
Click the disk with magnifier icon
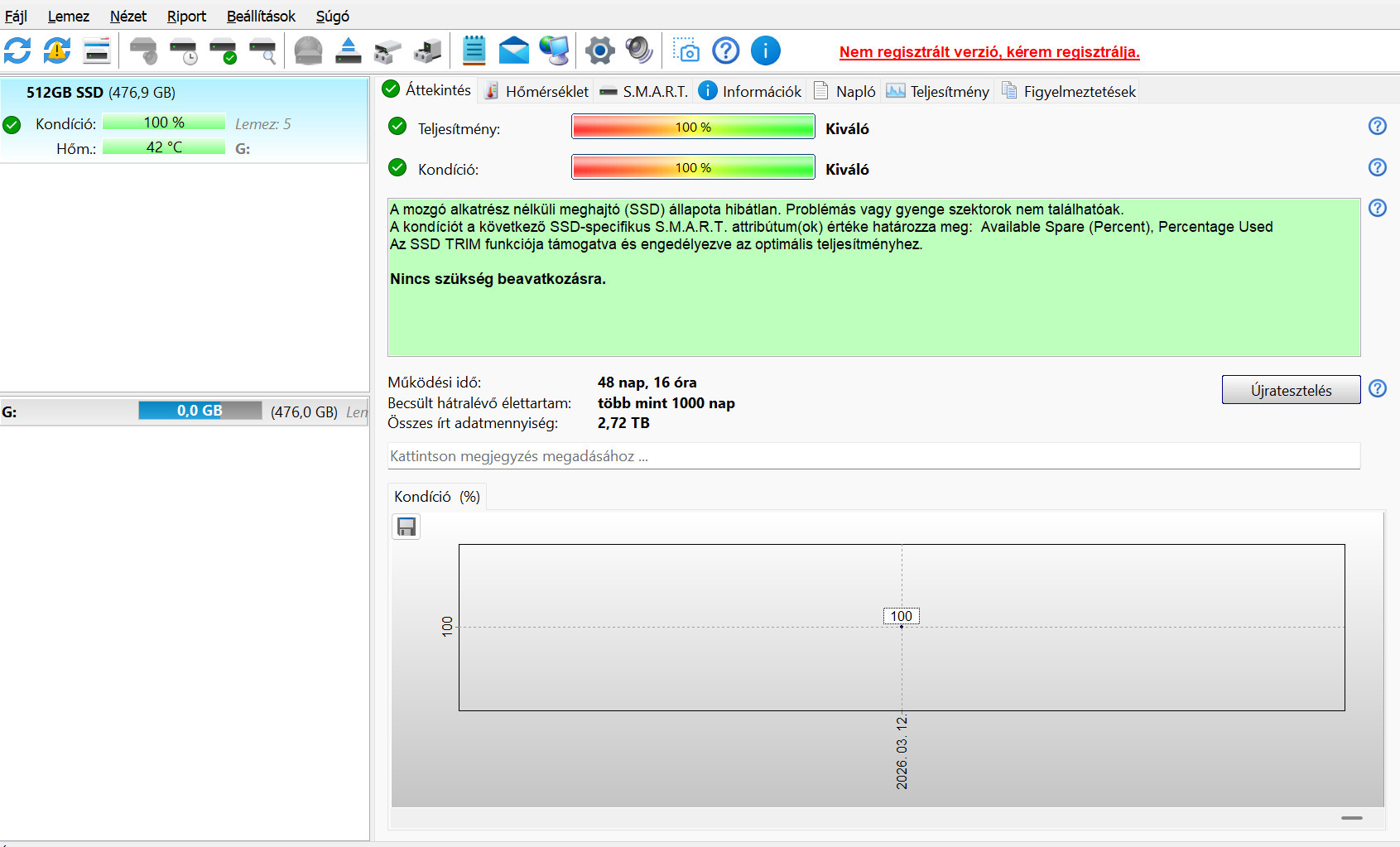click(x=263, y=51)
